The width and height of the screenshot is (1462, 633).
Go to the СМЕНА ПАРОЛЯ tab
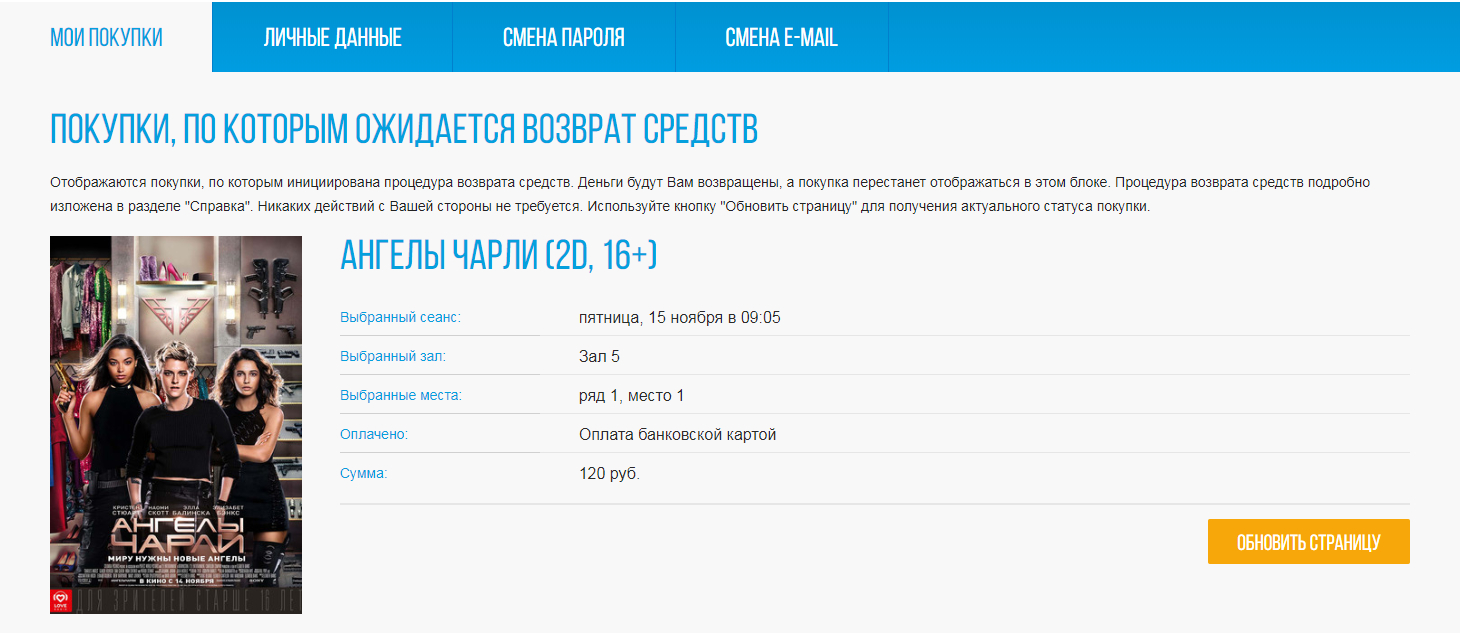(x=564, y=38)
